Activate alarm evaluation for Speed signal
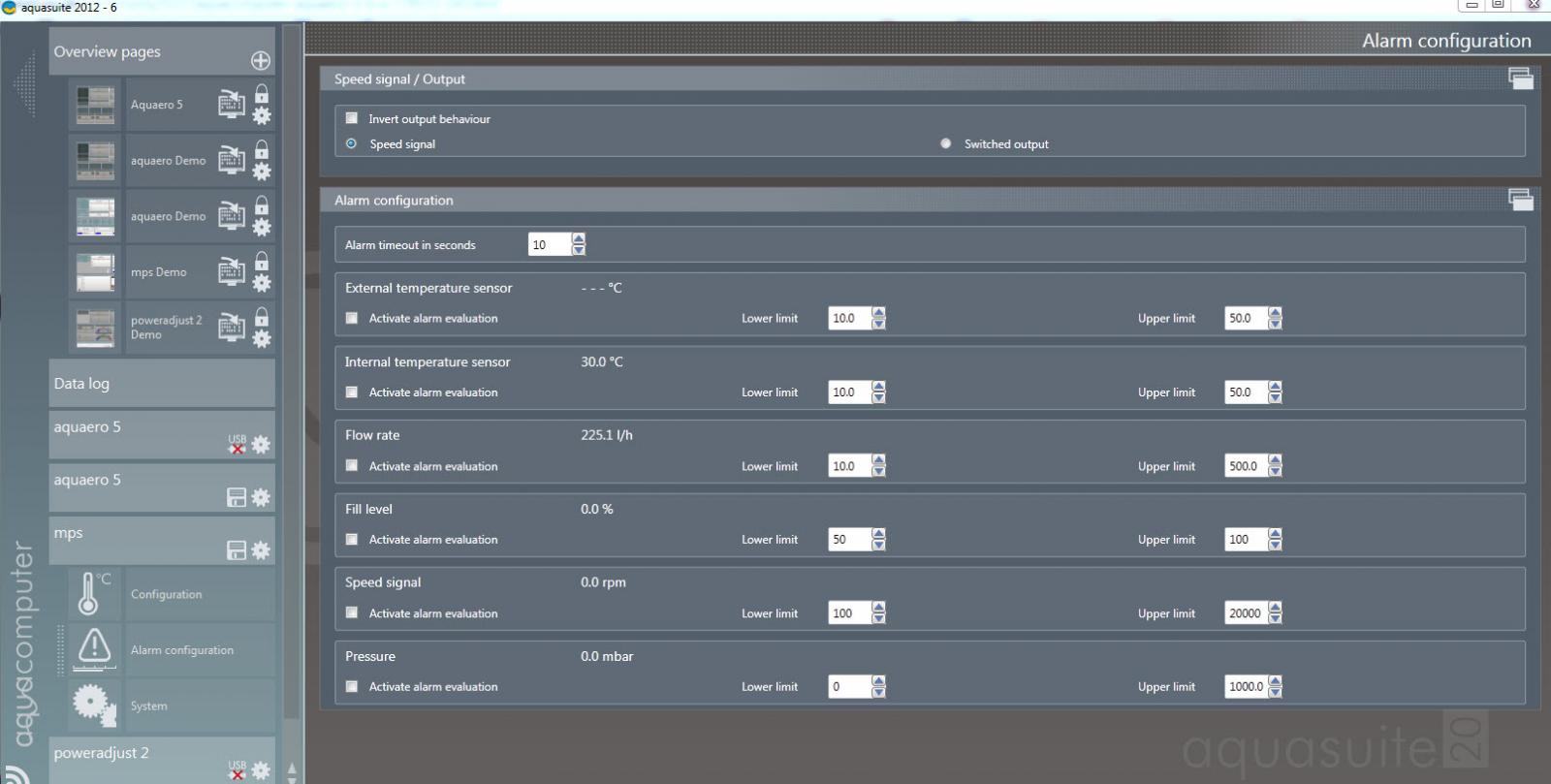The height and width of the screenshot is (784, 1551). (352, 612)
